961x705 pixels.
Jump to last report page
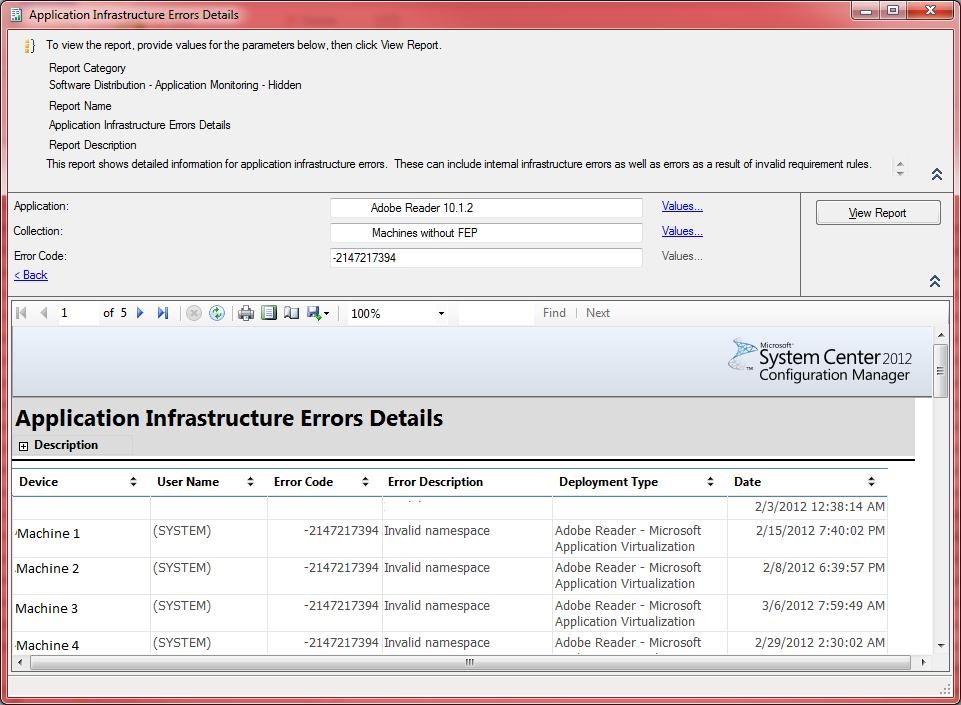(162, 313)
